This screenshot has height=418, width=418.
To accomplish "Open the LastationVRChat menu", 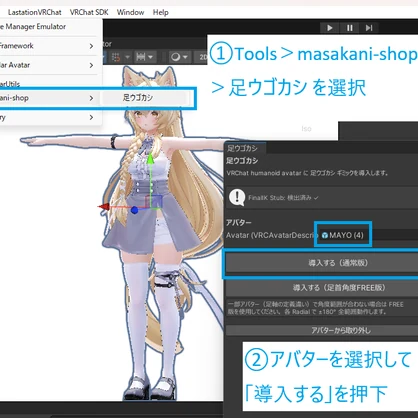I will (x=35, y=12).
